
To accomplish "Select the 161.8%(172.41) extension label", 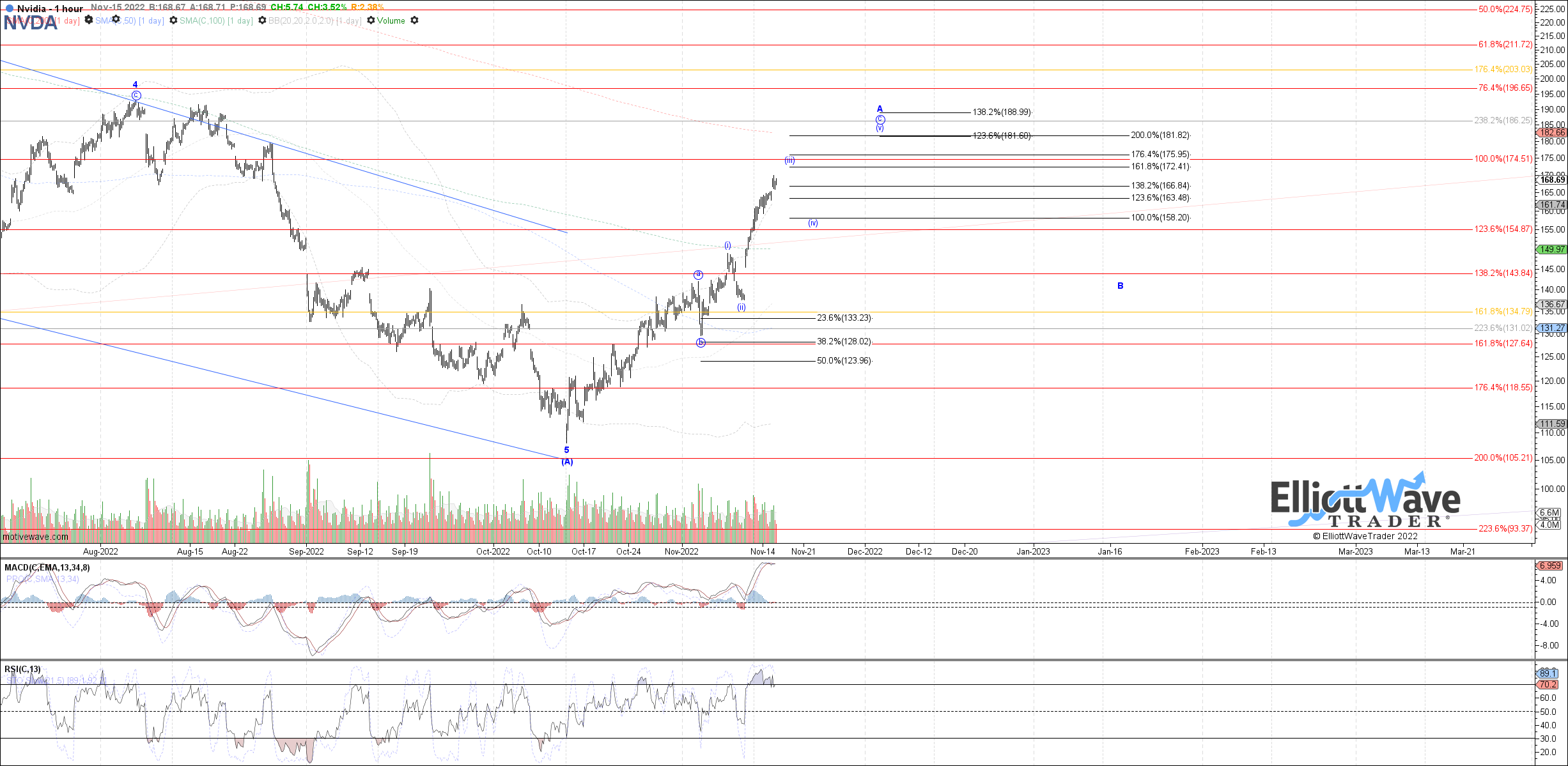I will [x=1161, y=166].
